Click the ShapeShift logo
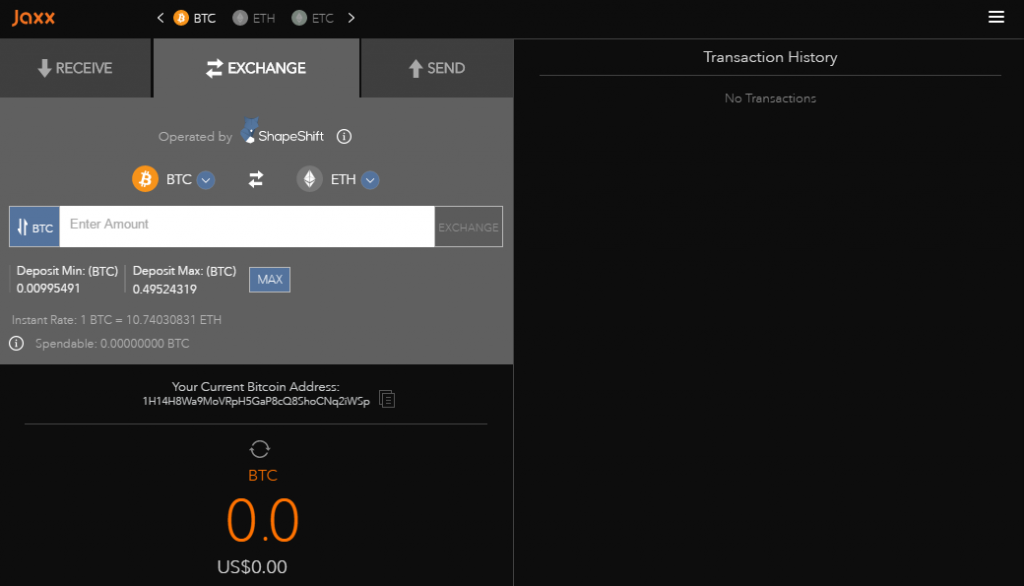This screenshot has width=1024, height=586. pyautogui.click(x=282, y=133)
